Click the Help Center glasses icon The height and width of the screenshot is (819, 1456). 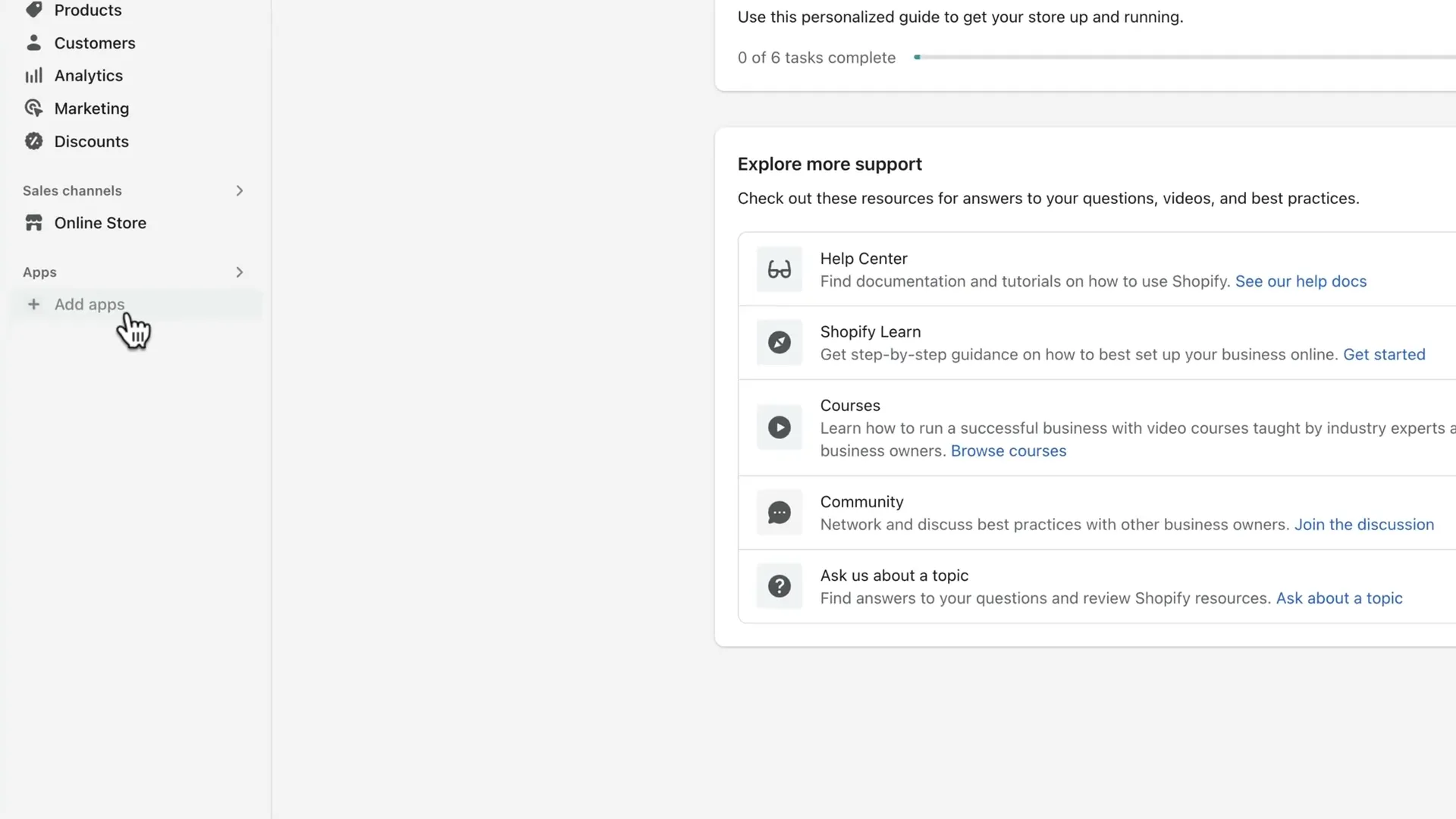pos(779,269)
